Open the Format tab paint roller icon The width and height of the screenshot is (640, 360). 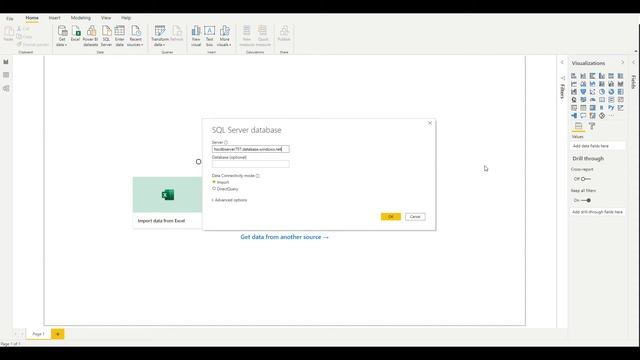(592, 127)
